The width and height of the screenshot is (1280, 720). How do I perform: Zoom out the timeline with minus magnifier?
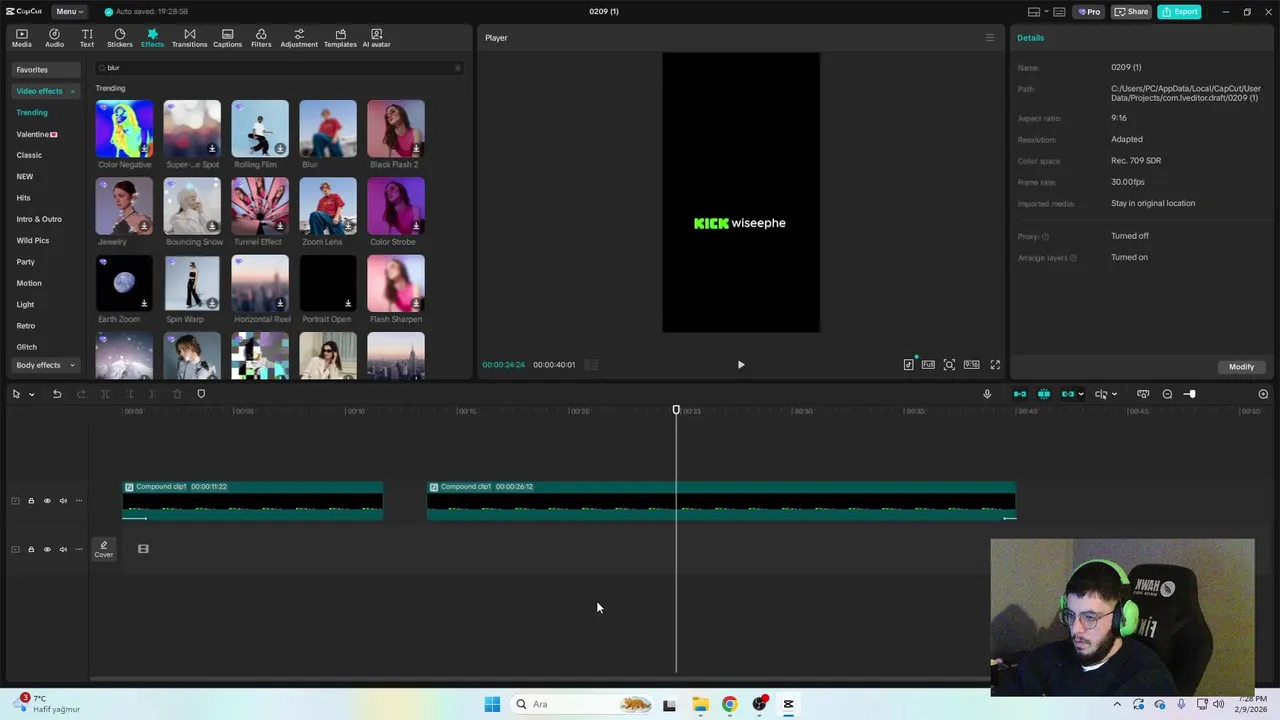tap(1167, 394)
